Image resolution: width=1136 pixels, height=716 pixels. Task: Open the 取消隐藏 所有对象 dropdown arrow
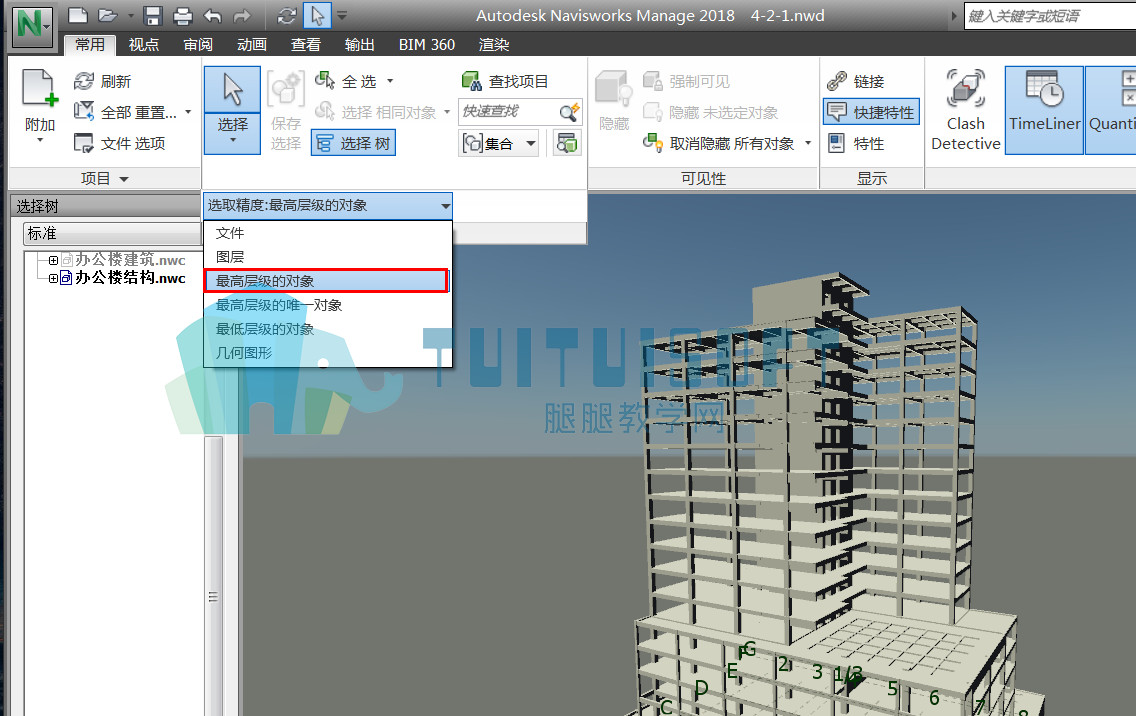(808, 143)
